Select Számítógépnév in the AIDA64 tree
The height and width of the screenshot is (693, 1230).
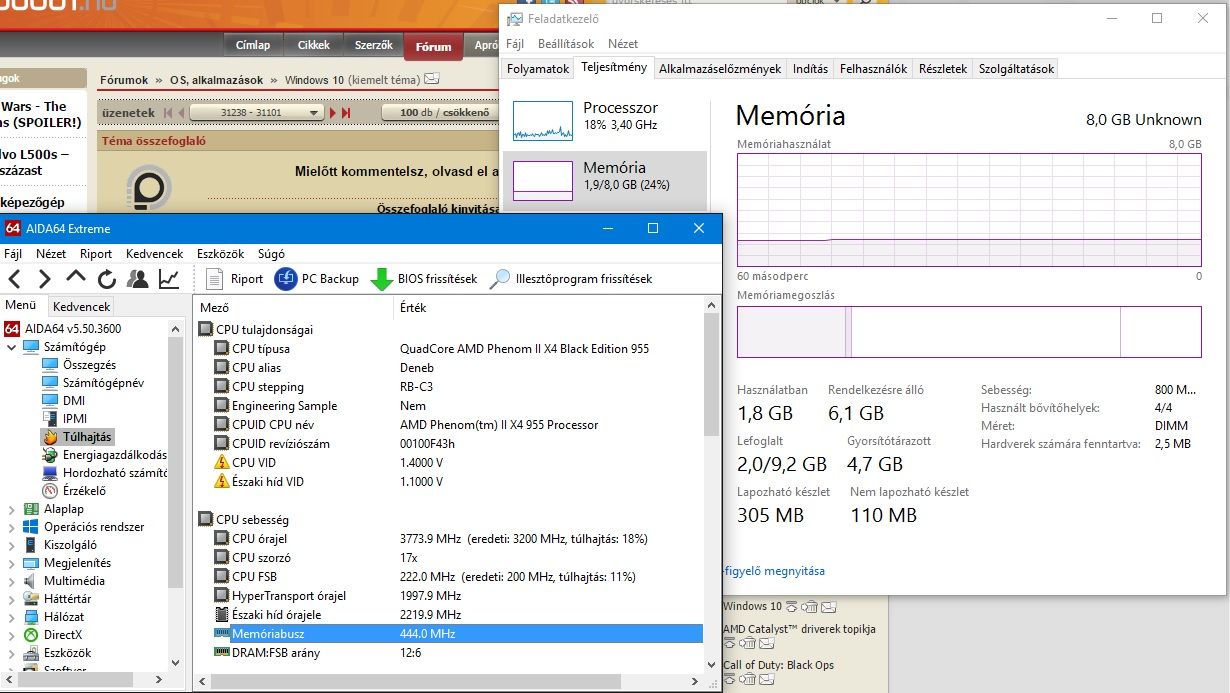click(x=103, y=383)
